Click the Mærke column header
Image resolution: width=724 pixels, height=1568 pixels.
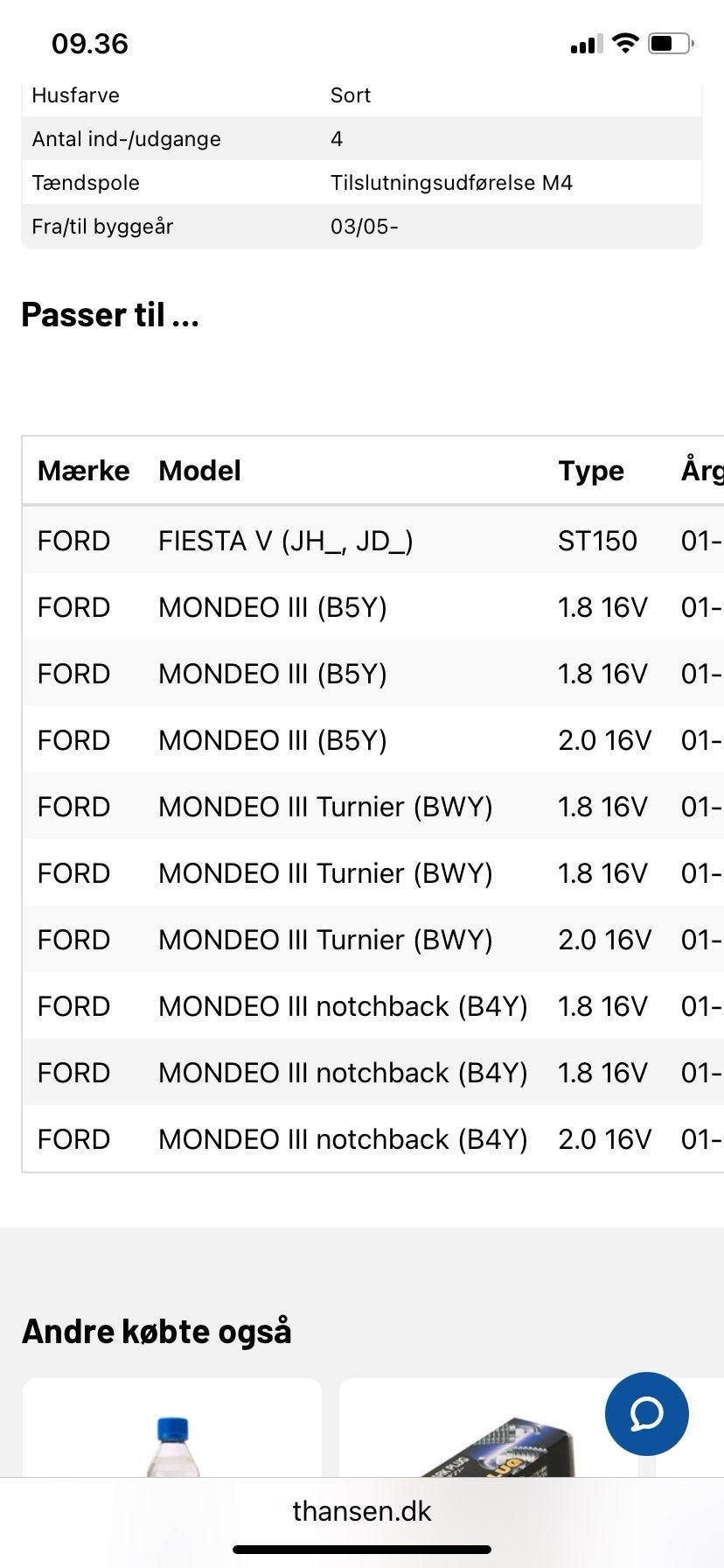[x=83, y=471]
